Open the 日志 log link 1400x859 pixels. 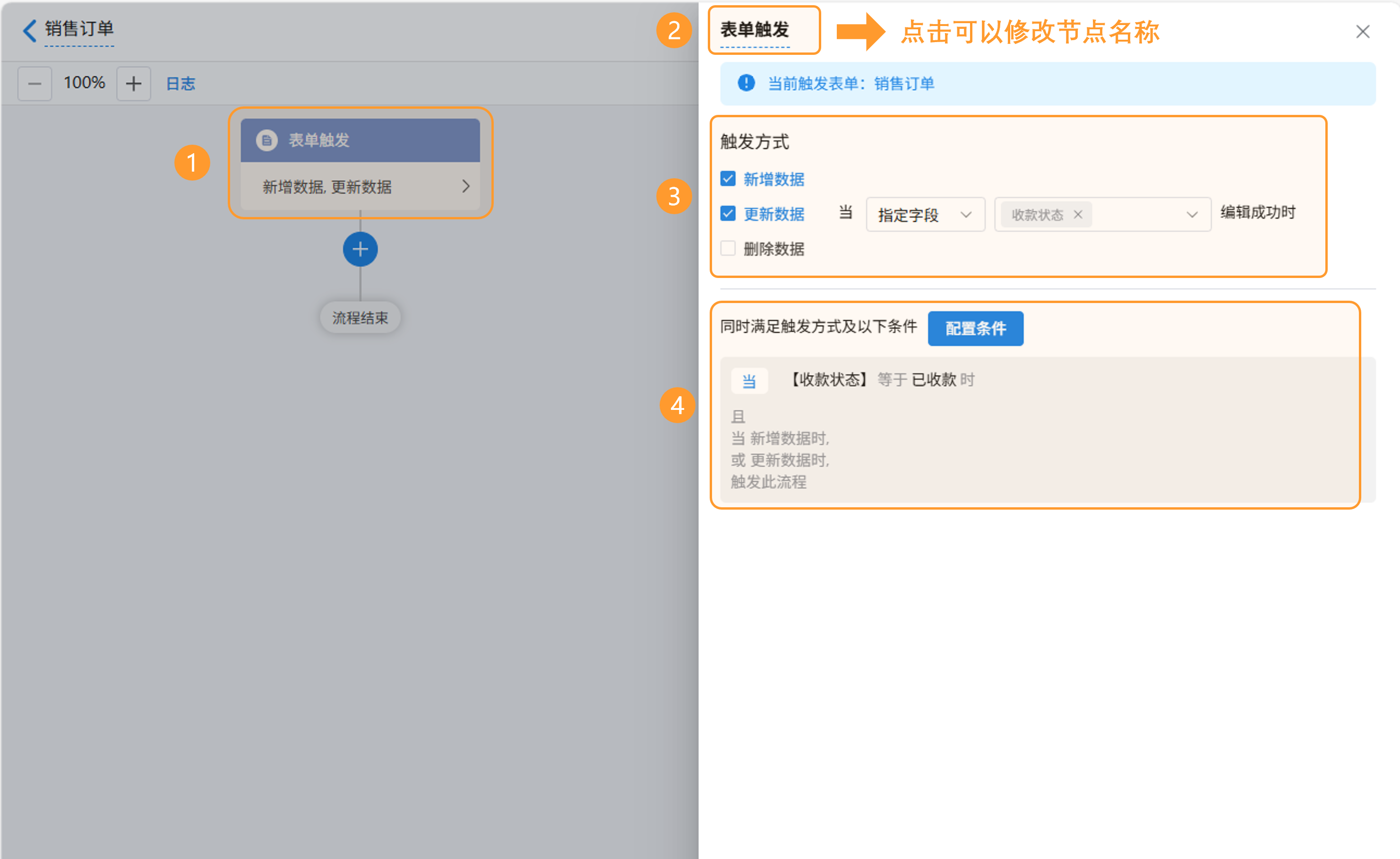(180, 84)
